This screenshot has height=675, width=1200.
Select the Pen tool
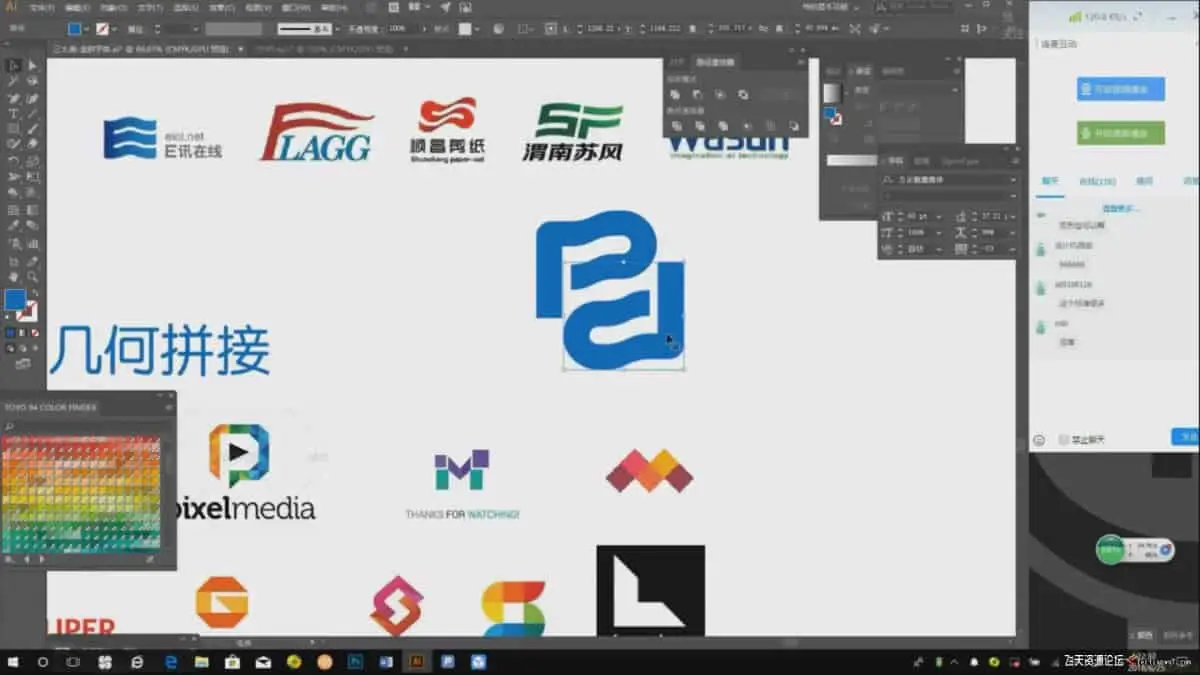tap(14, 98)
